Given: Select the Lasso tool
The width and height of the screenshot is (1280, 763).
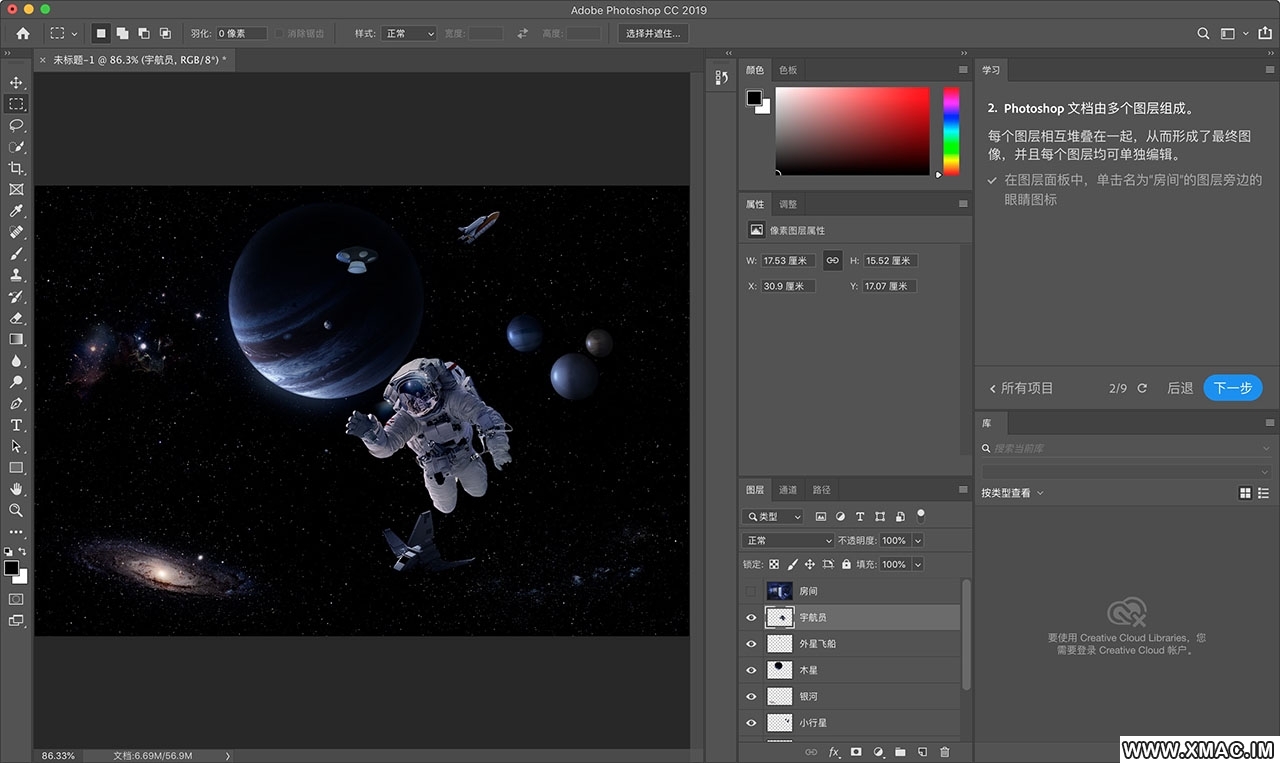Looking at the screenshot, I should [x=16, y=125].
